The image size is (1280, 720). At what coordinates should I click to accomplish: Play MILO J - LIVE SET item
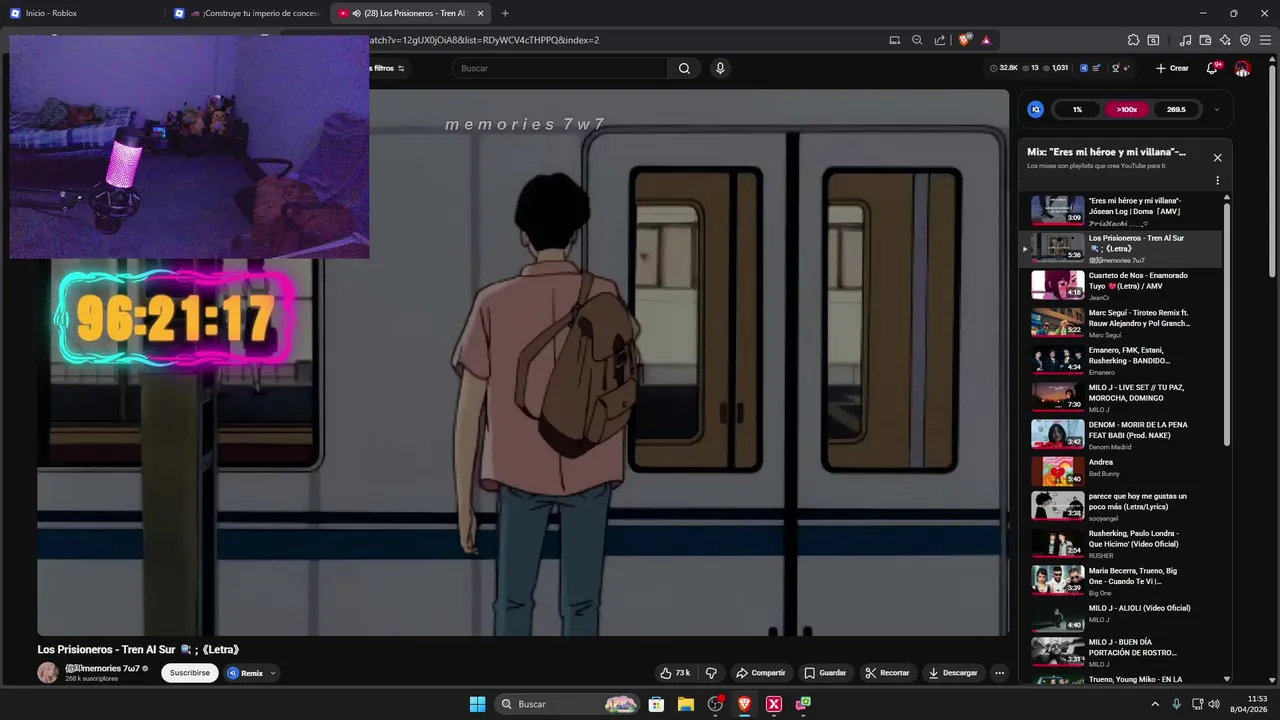(x=1120, y=397)
